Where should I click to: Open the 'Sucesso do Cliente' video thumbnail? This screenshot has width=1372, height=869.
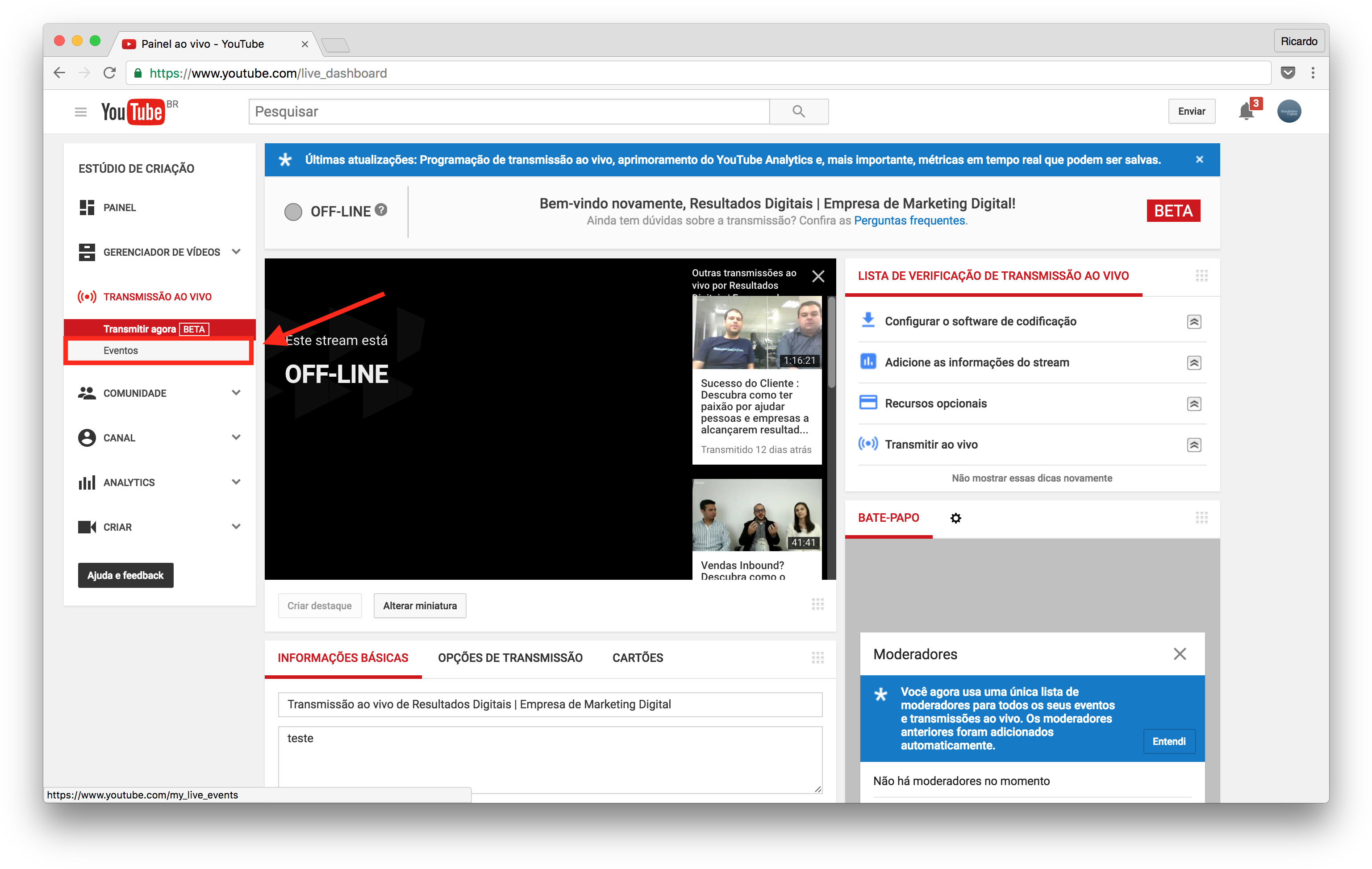tap(757, 333)
